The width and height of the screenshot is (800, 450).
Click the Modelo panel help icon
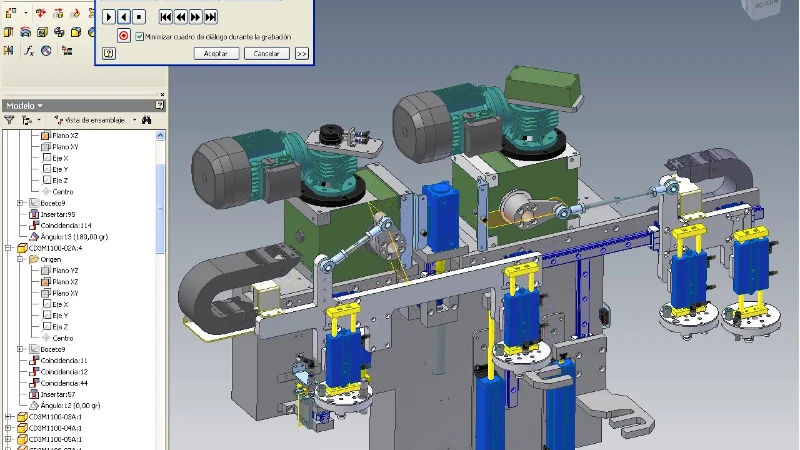pos(160,105)
